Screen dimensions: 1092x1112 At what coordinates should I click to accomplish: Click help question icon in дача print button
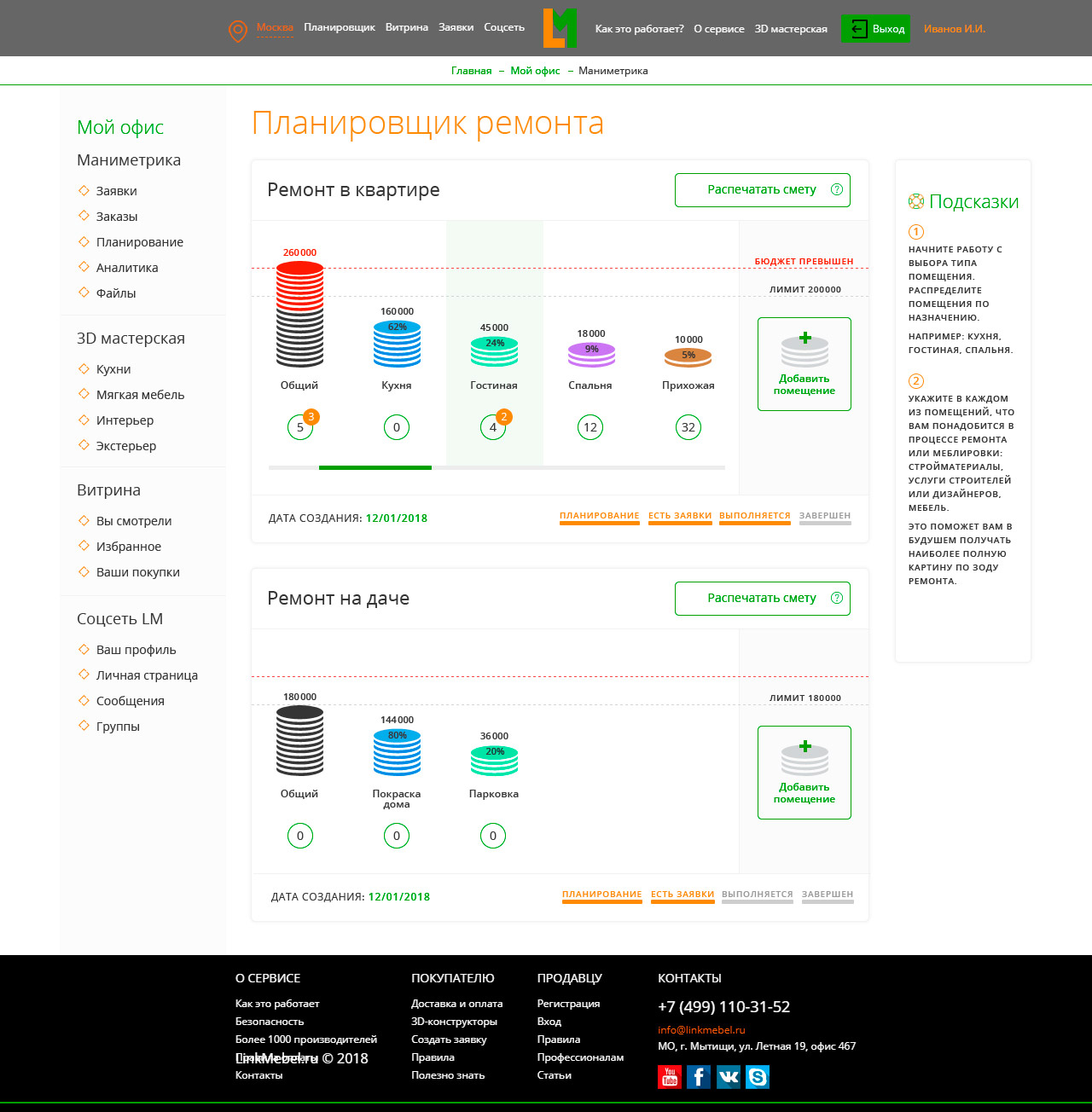click(837, 598)
